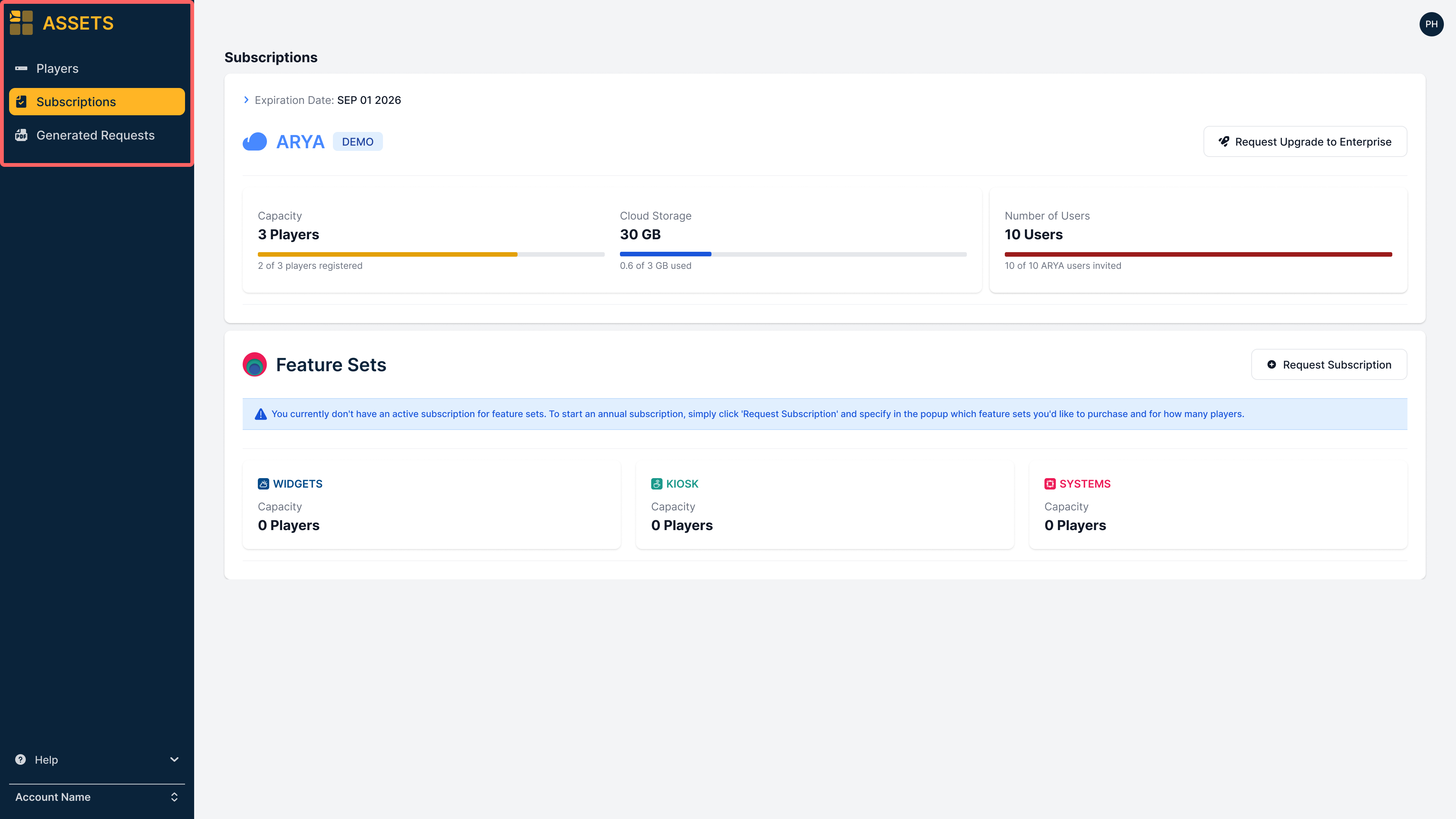Click the Help question mark icon

click(x=20, y=759)
